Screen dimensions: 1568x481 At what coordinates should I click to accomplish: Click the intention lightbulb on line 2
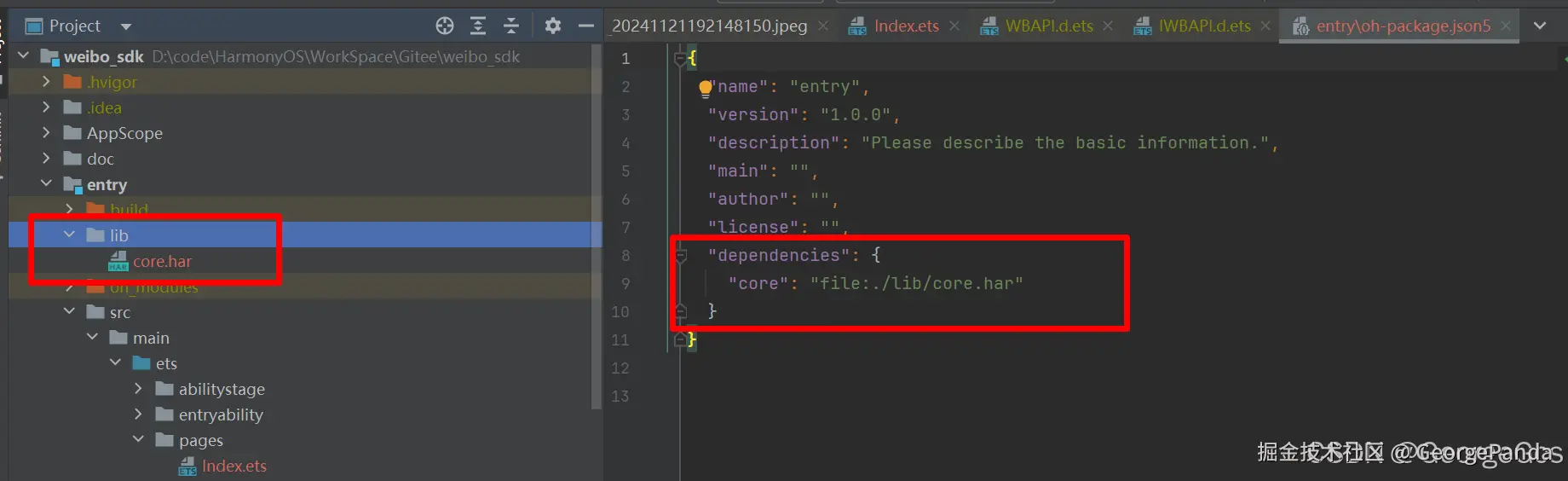coord(706,87)
